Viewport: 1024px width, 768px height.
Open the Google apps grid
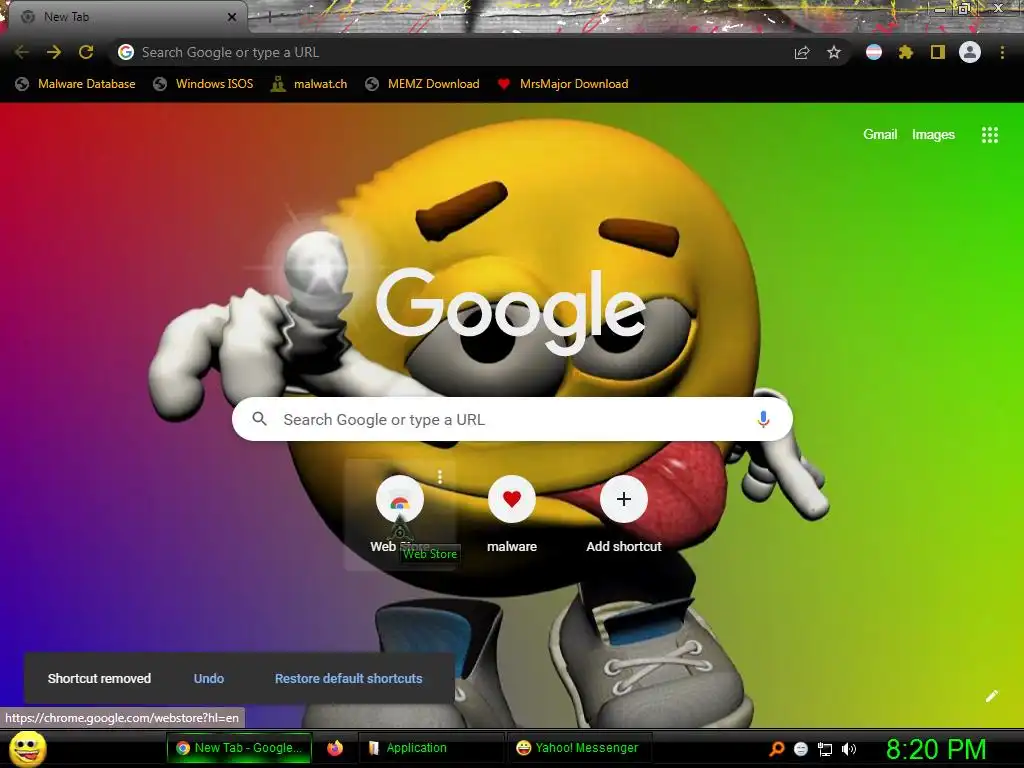(x=990, y=135)
